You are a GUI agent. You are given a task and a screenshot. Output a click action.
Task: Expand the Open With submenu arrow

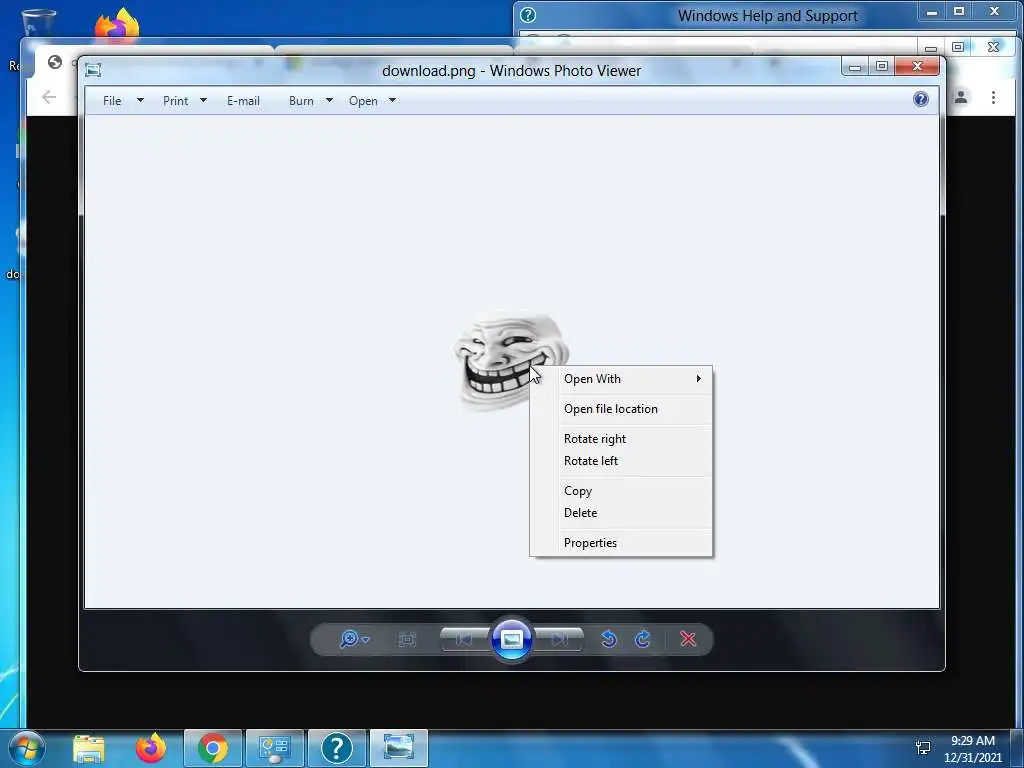point(698,379)
